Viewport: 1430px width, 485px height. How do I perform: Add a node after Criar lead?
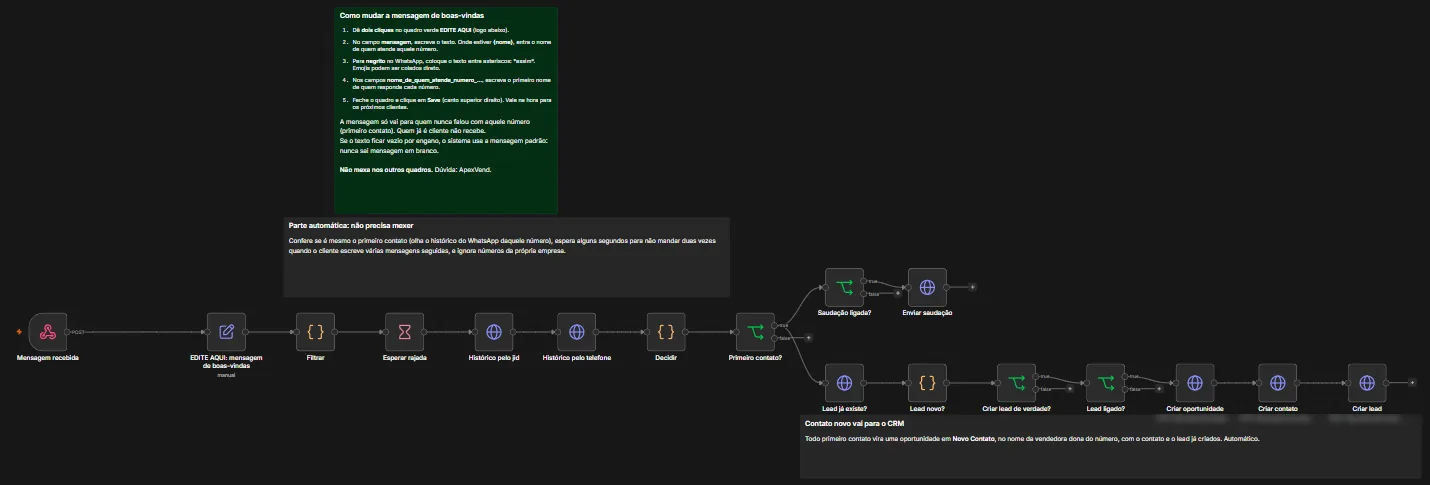point(1412,383)
